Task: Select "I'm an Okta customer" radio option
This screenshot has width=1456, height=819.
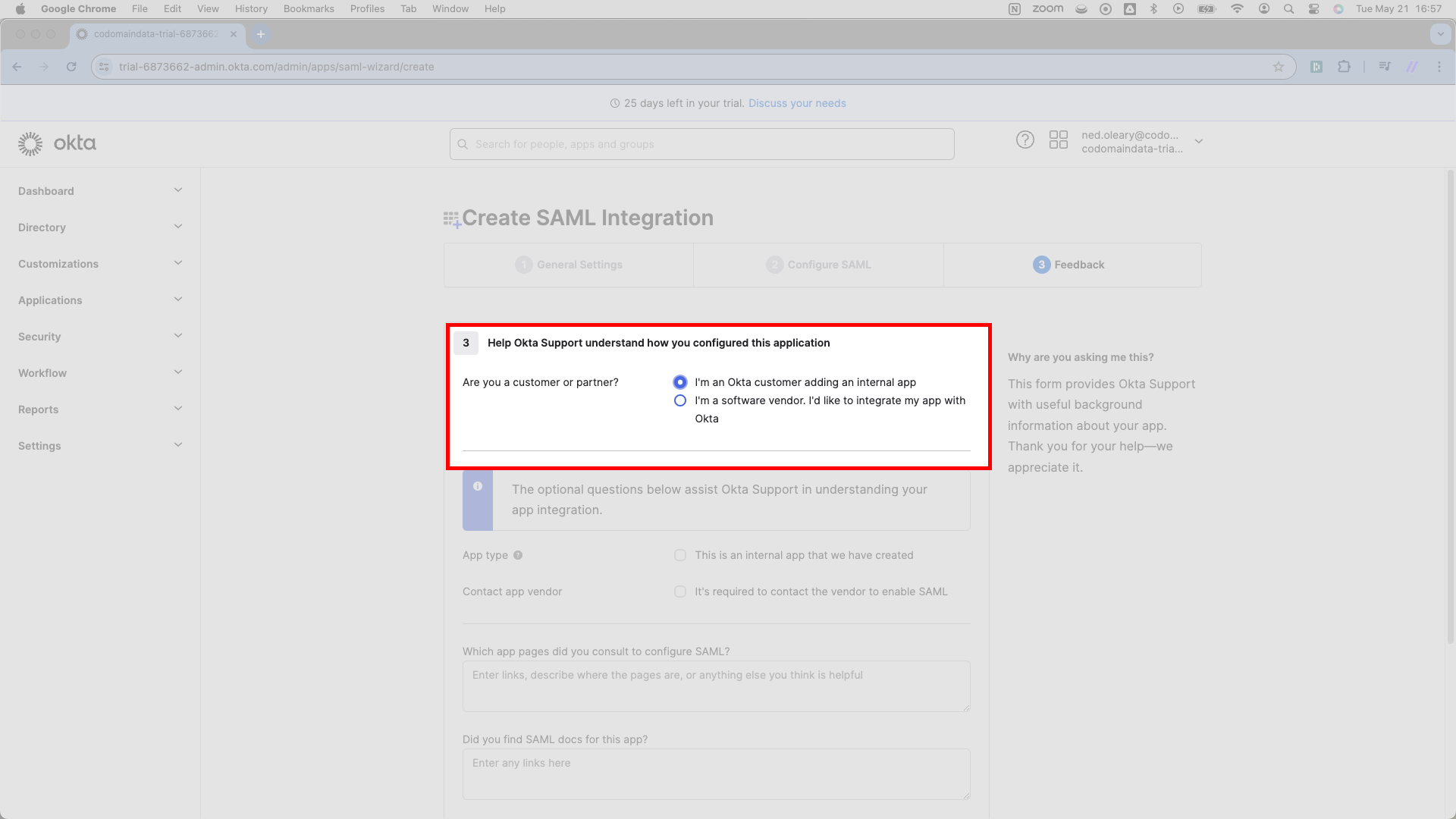Action: 680,382
